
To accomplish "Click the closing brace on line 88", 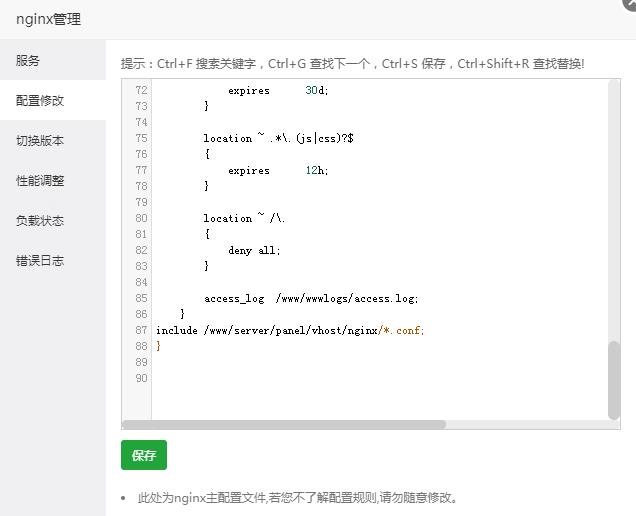I will 158,346.
